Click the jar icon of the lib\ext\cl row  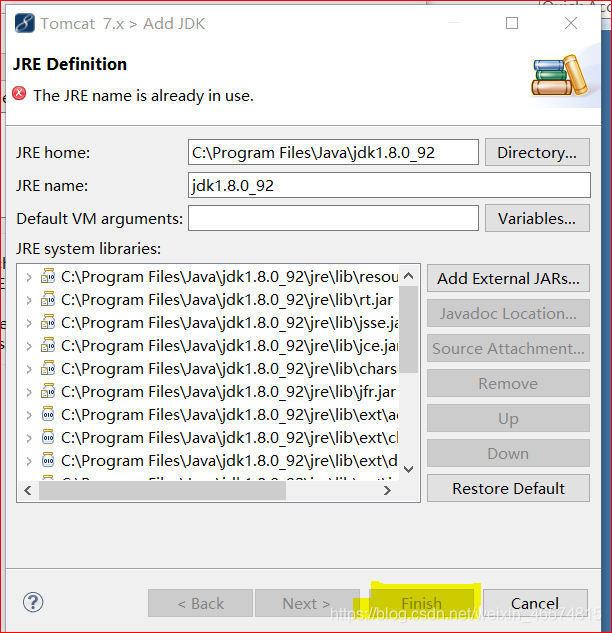48,438
